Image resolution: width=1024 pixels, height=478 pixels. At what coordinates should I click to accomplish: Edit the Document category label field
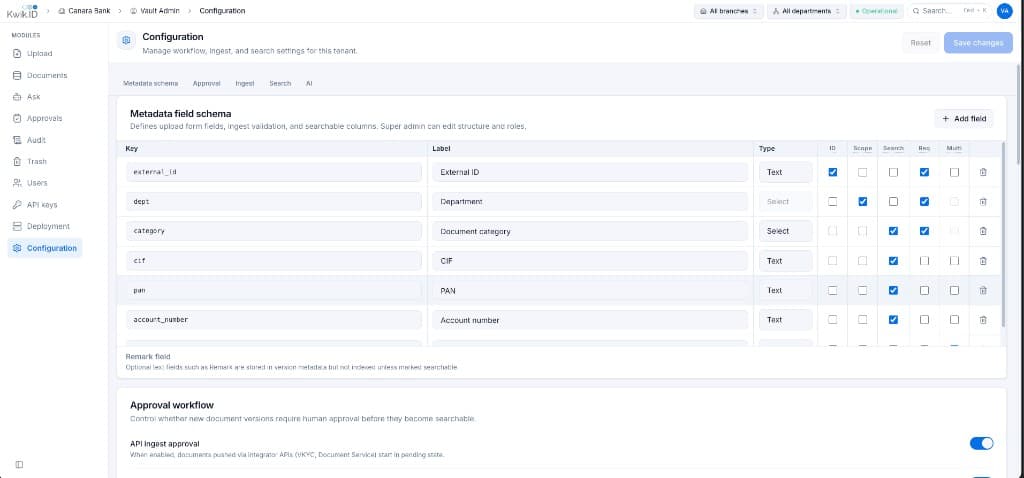click(590, 231)
